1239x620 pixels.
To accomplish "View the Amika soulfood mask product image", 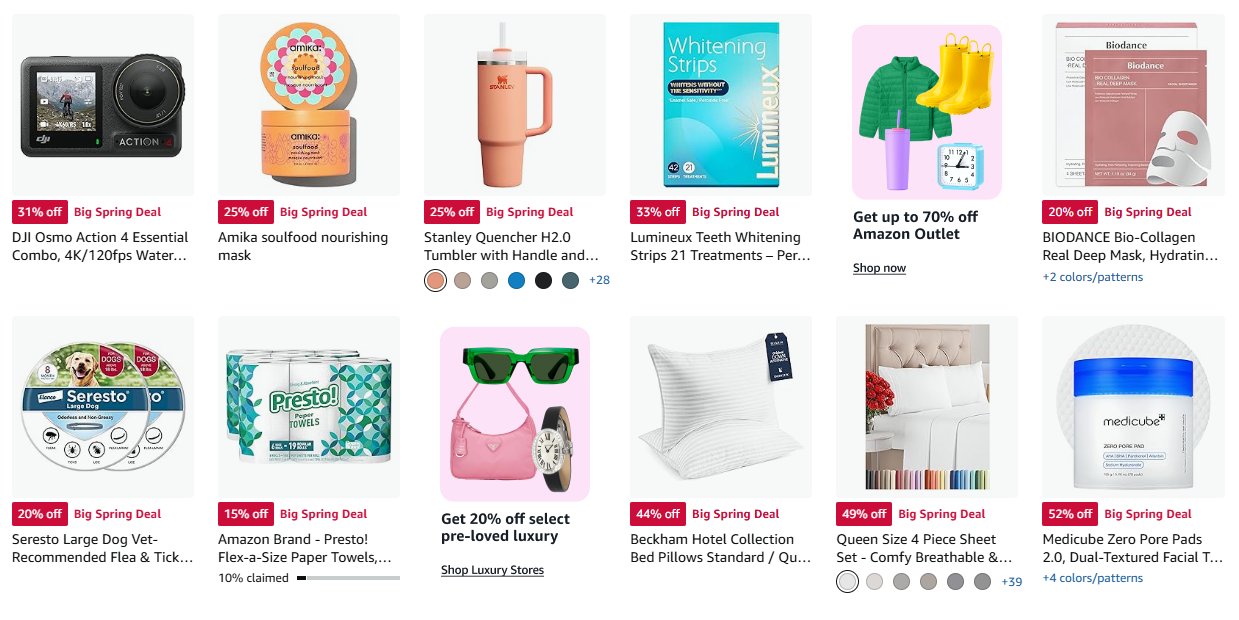I will 309,105.
